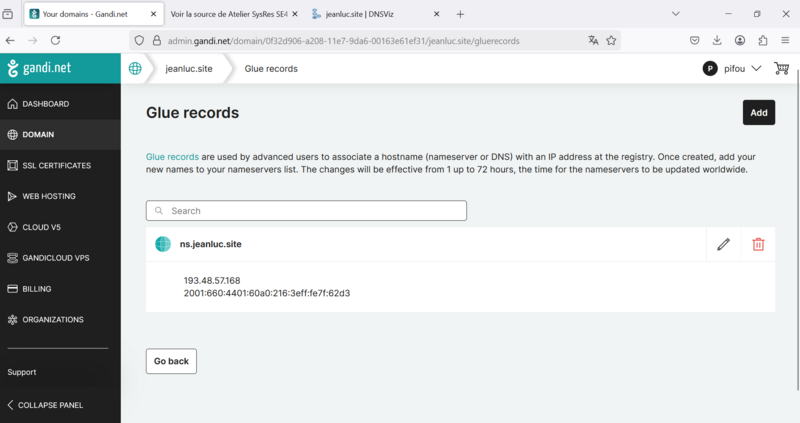Delete the ns.jeanluc.site glue record
The image size is (800, 423).
758,244
